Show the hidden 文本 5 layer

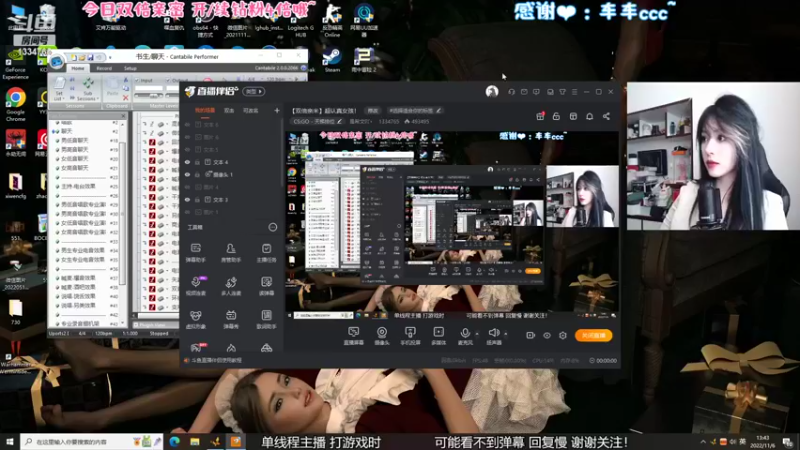(x=187, y=149)
